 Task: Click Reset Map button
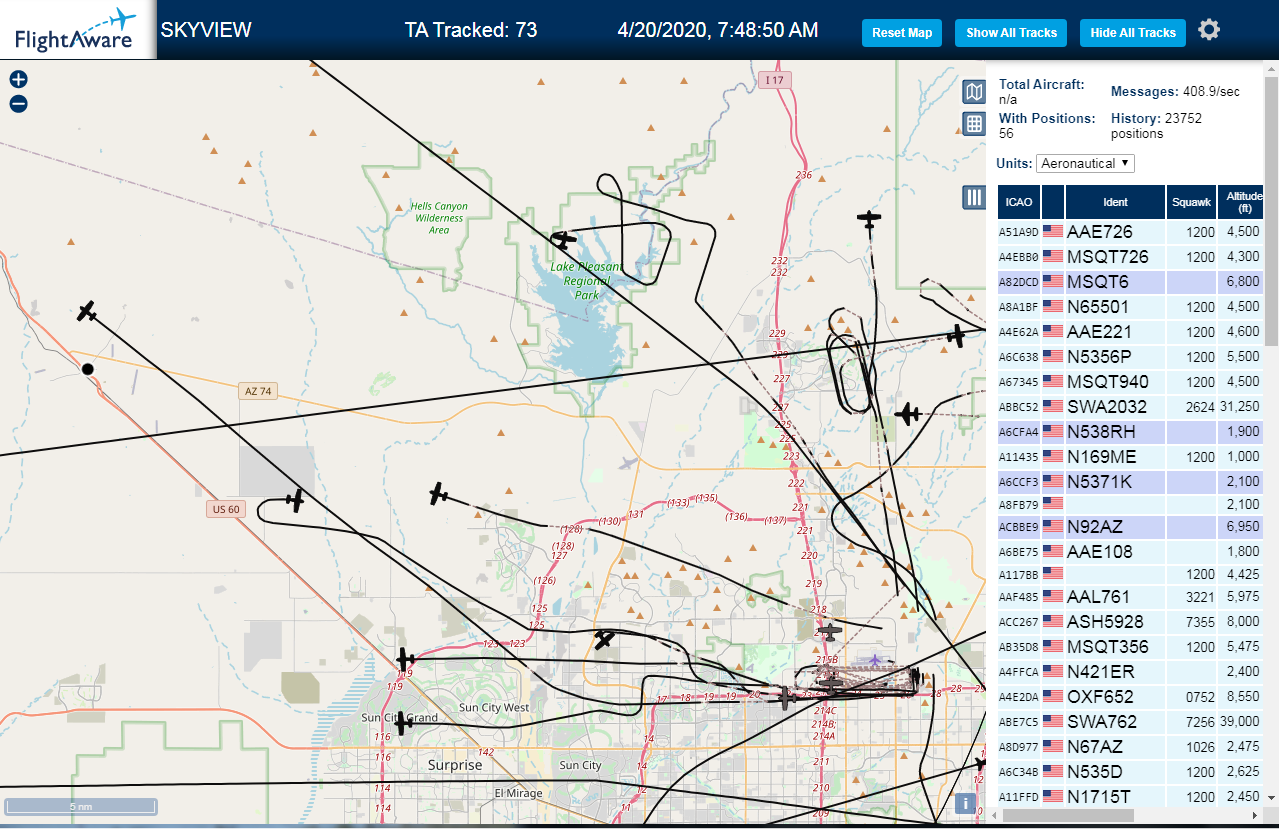coord(902,33)
